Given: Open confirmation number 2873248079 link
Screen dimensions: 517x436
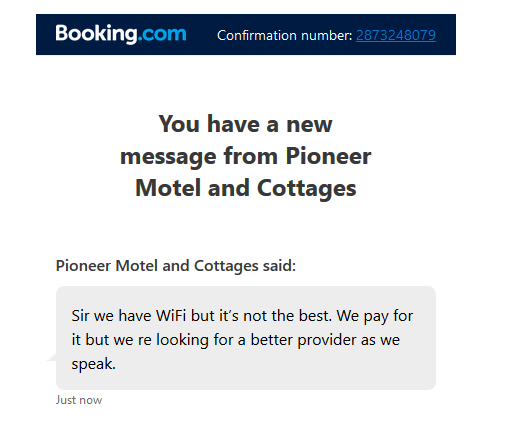Looking at the screenshot, I should (396, 35).
